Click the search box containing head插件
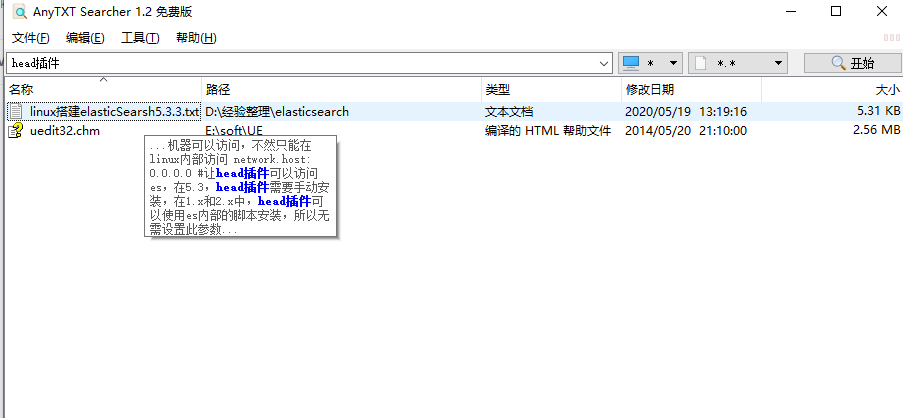 click(x=300, y=63)
